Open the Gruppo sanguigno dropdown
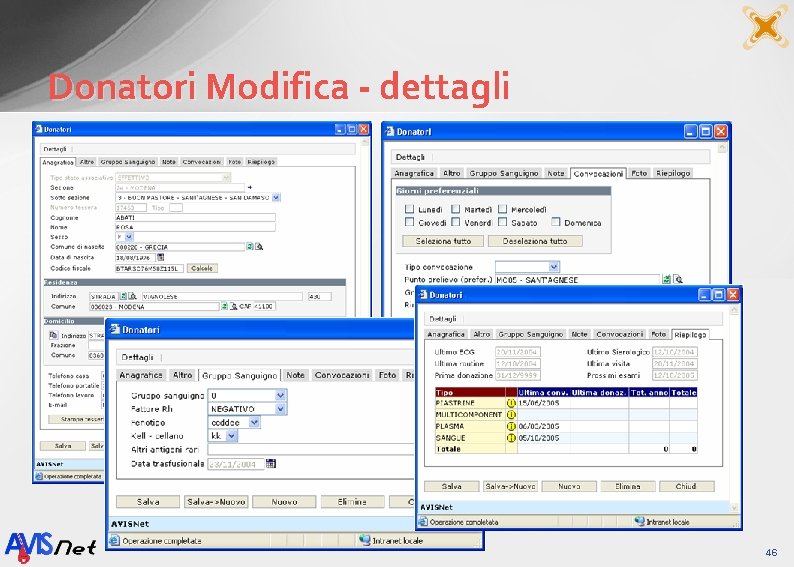 point(281,395)
